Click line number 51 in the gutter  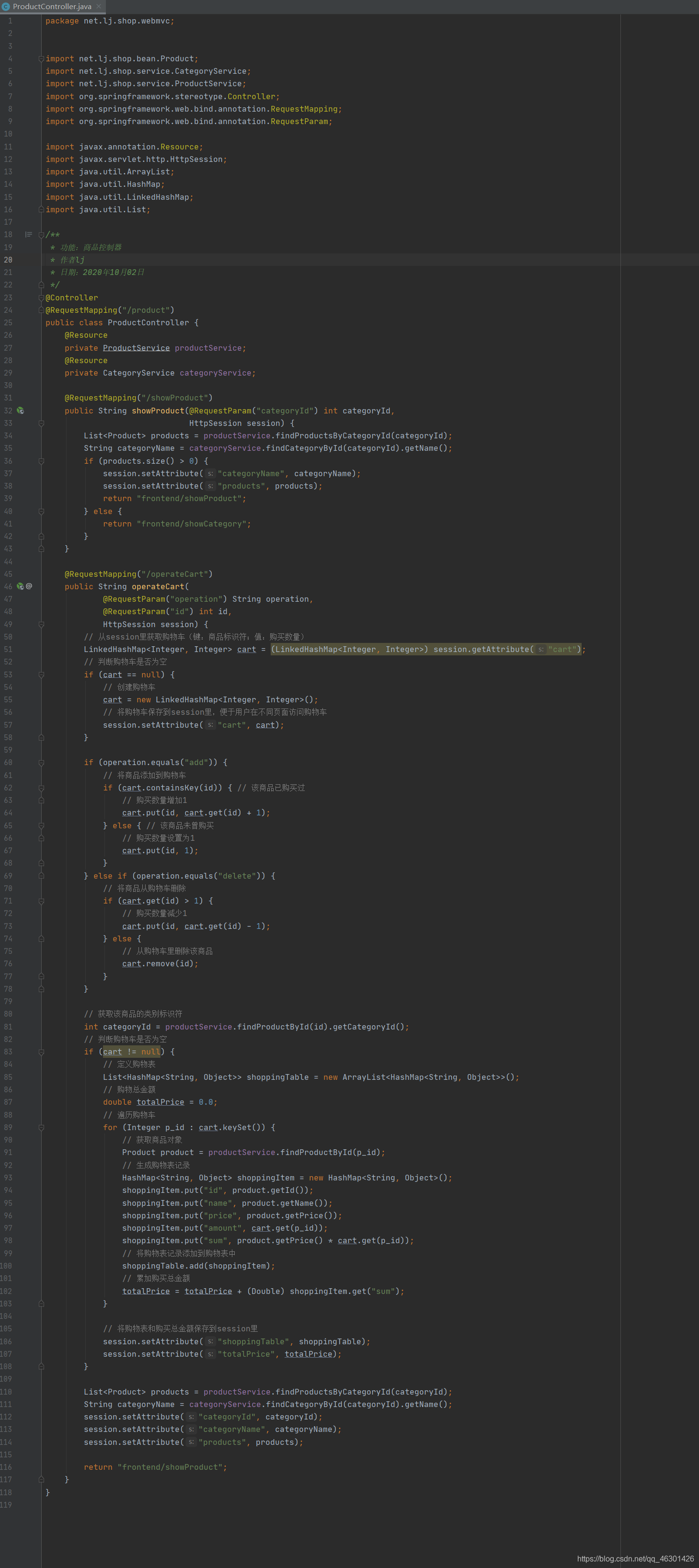[x=8, y=650]
